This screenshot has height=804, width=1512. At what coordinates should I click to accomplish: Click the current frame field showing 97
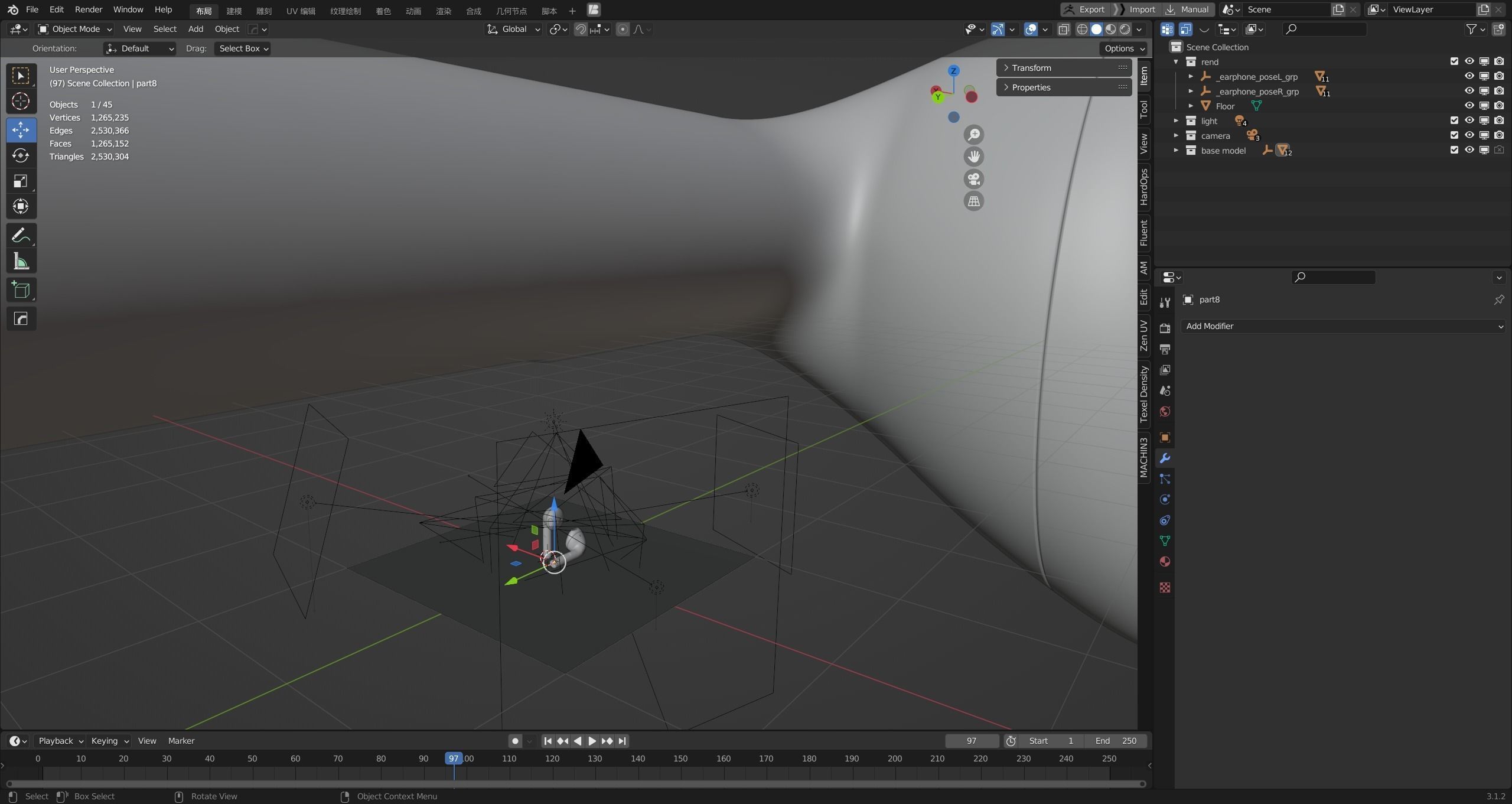tap(971, 741)
